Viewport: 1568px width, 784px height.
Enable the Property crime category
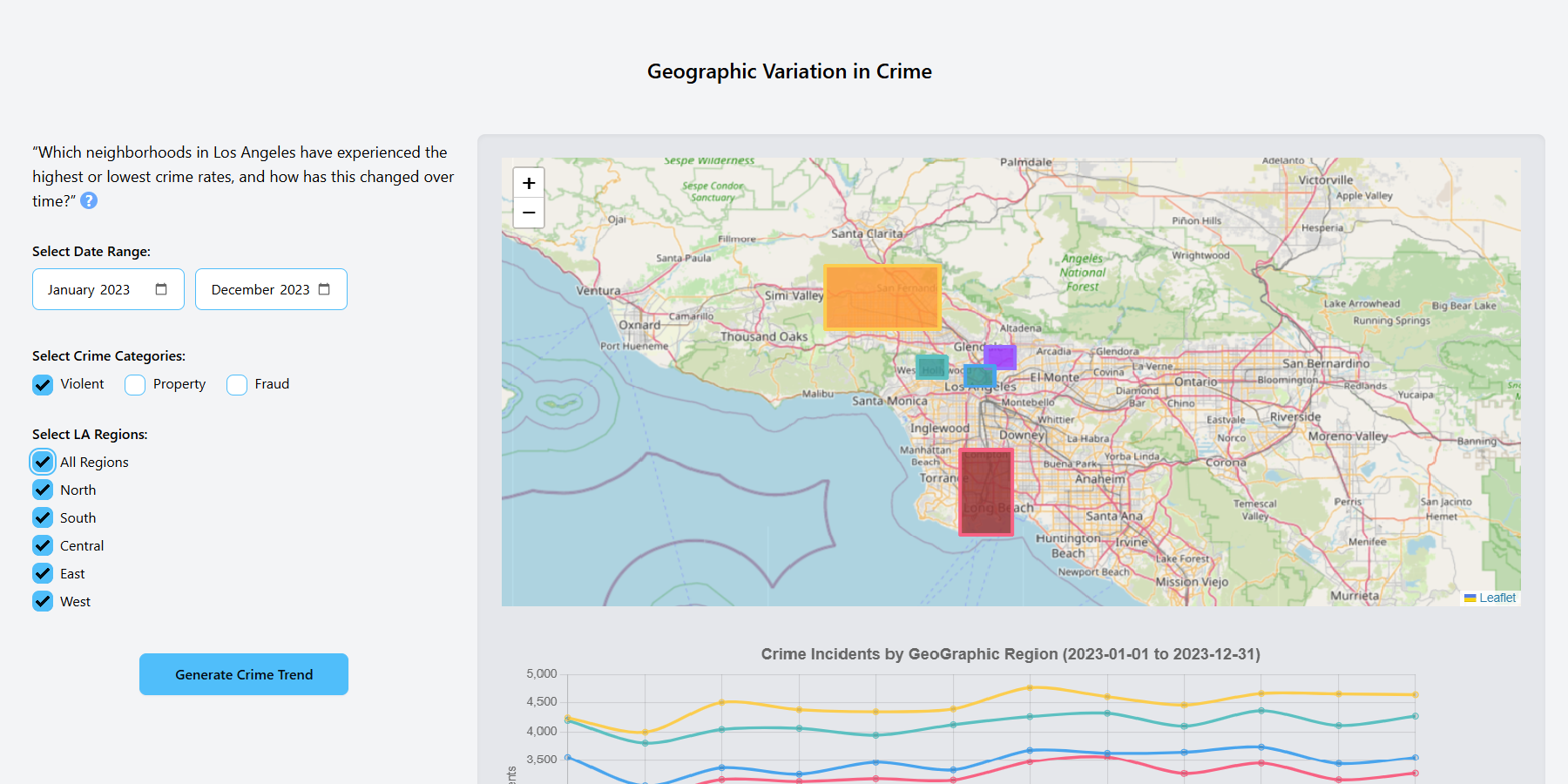(x=135, y=384)
